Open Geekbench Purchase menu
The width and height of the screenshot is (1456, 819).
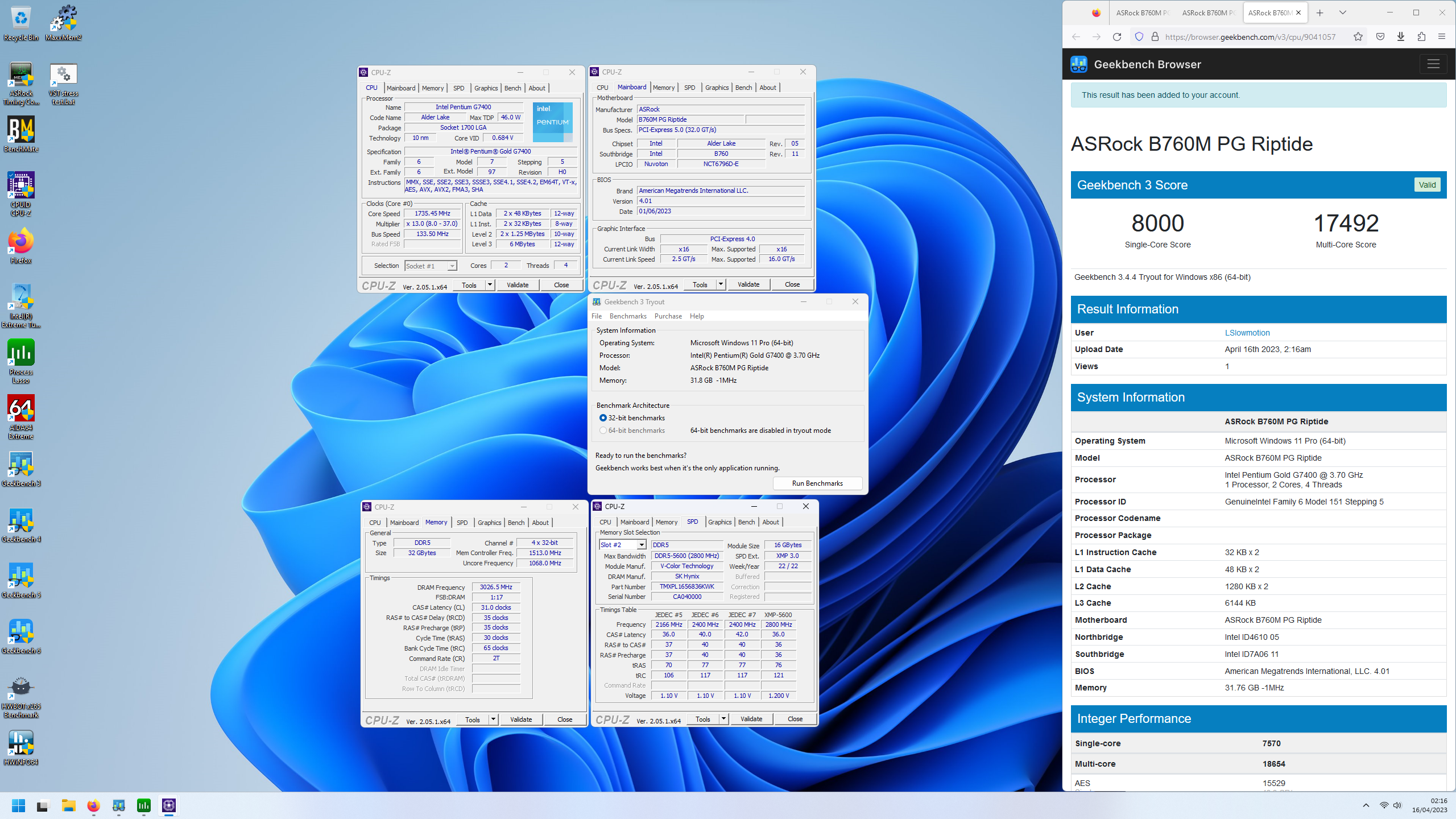click(668, 316)
